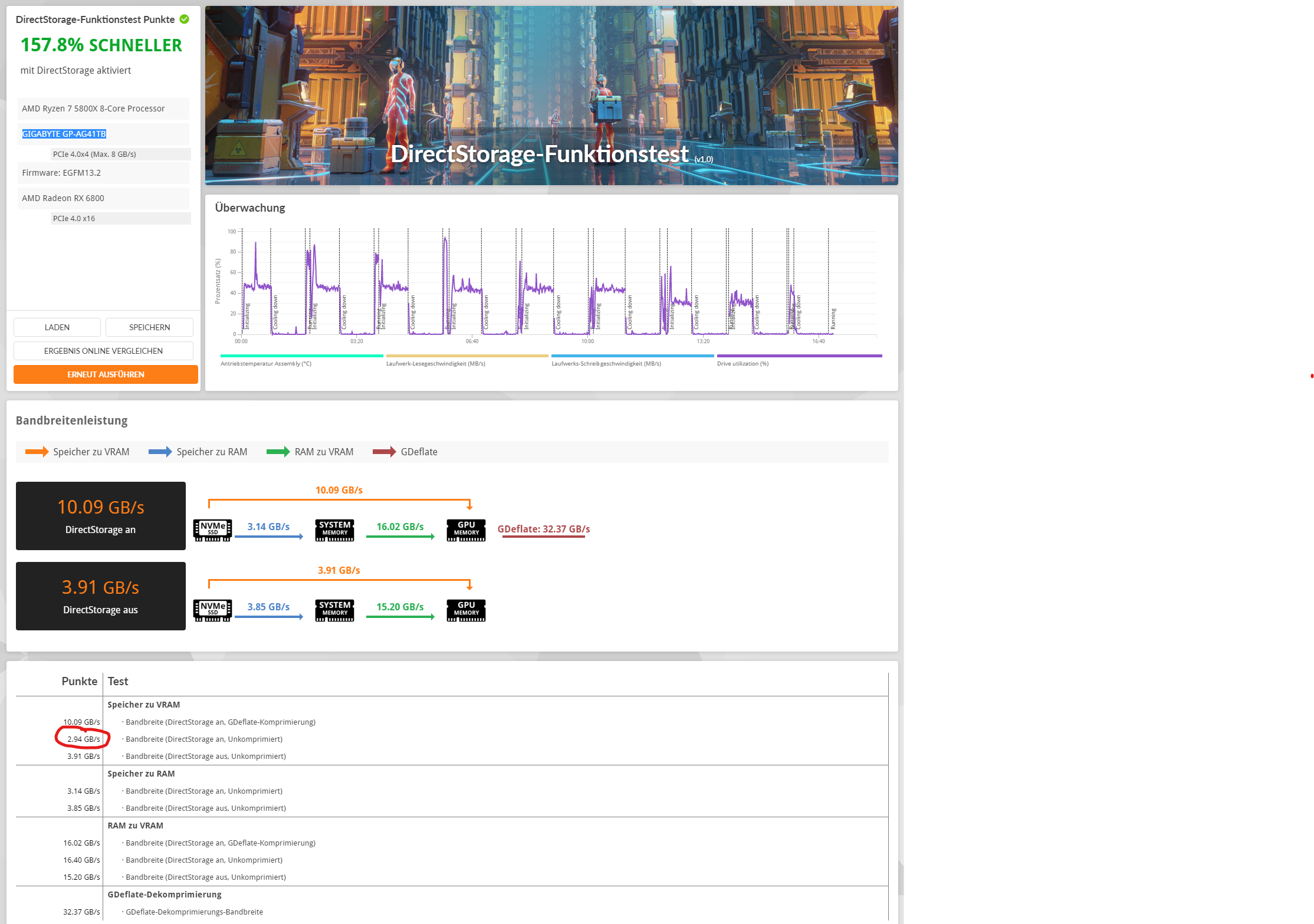Image resolution: width=1314 pixels, height=924 pixels.
Task: Click blue Speicher zu RAM arrow icon
Action: click(160, 452)
